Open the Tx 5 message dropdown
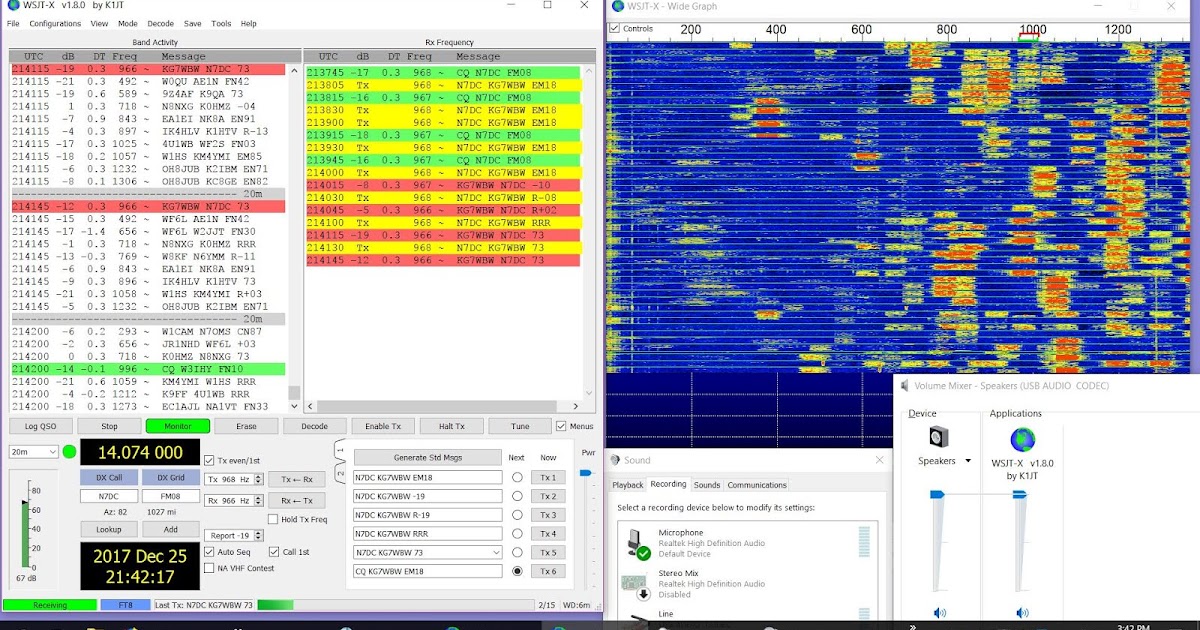Screen dimensions: 1200x630 (x=495, y=552)
